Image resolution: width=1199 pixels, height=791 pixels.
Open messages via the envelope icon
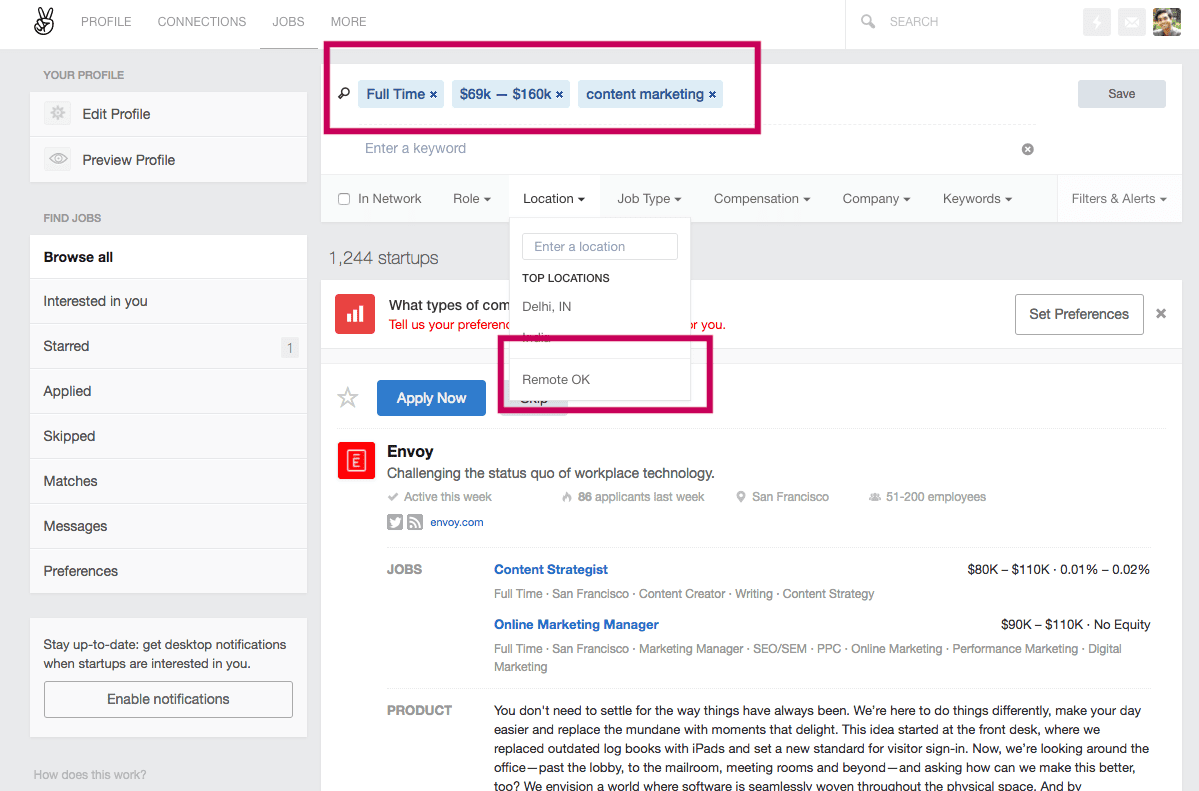[x=1131, y=21]
